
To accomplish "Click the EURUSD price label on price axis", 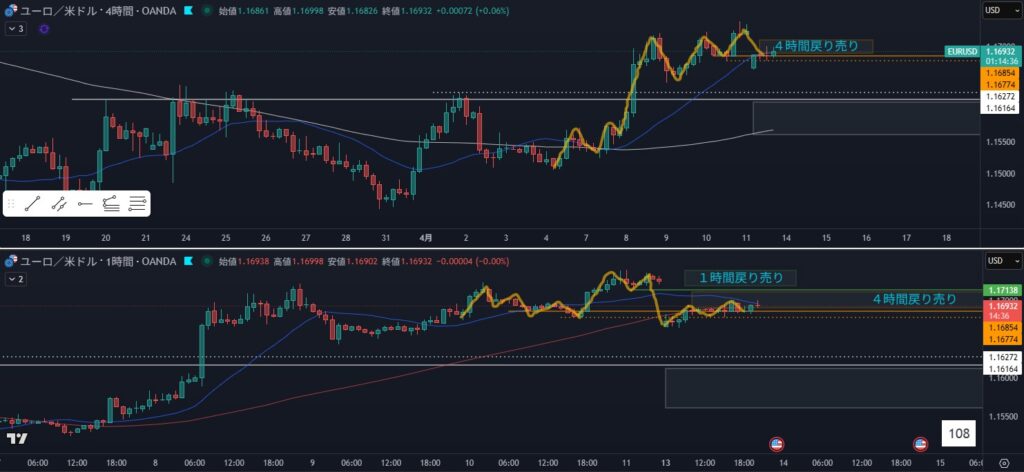I will pyautogui.click(x=963, y=50).
